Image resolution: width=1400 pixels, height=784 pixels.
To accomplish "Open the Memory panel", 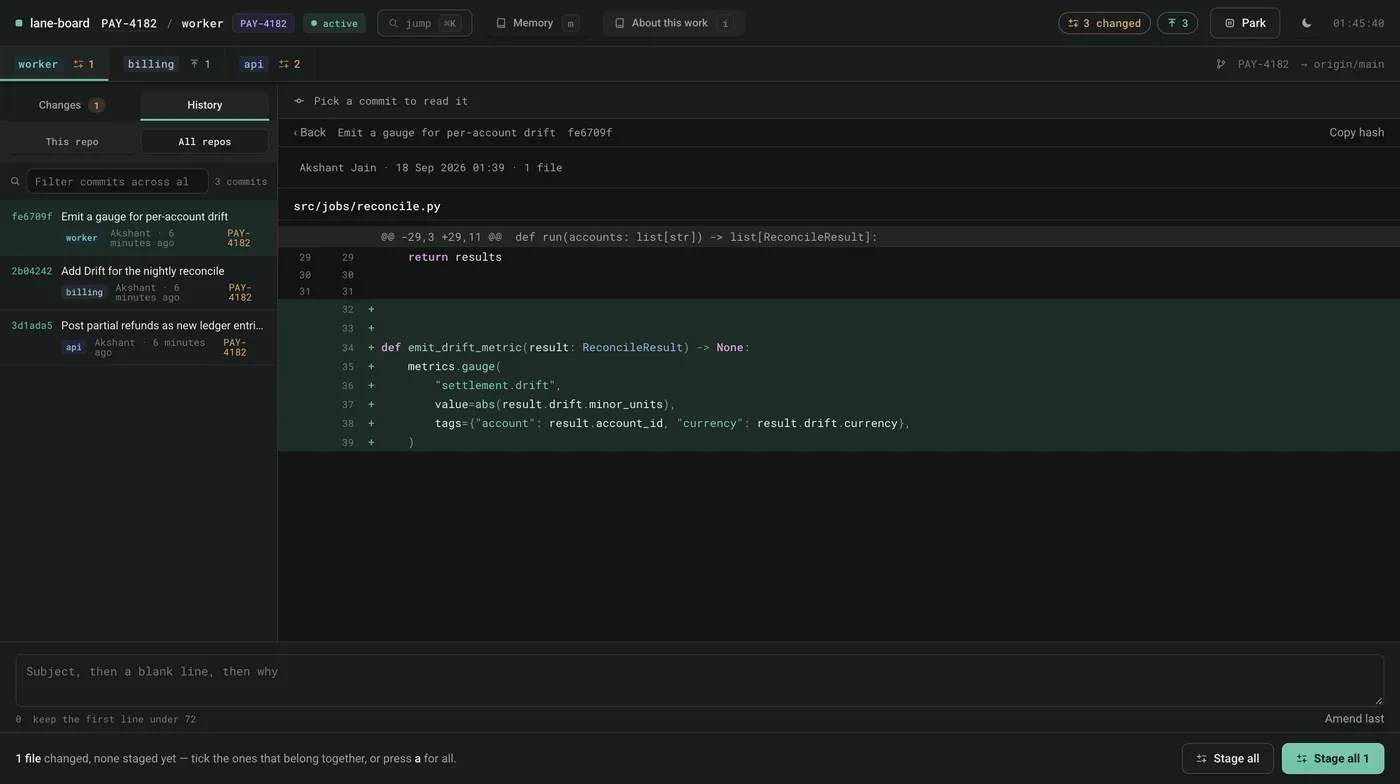I will (537, 23).
